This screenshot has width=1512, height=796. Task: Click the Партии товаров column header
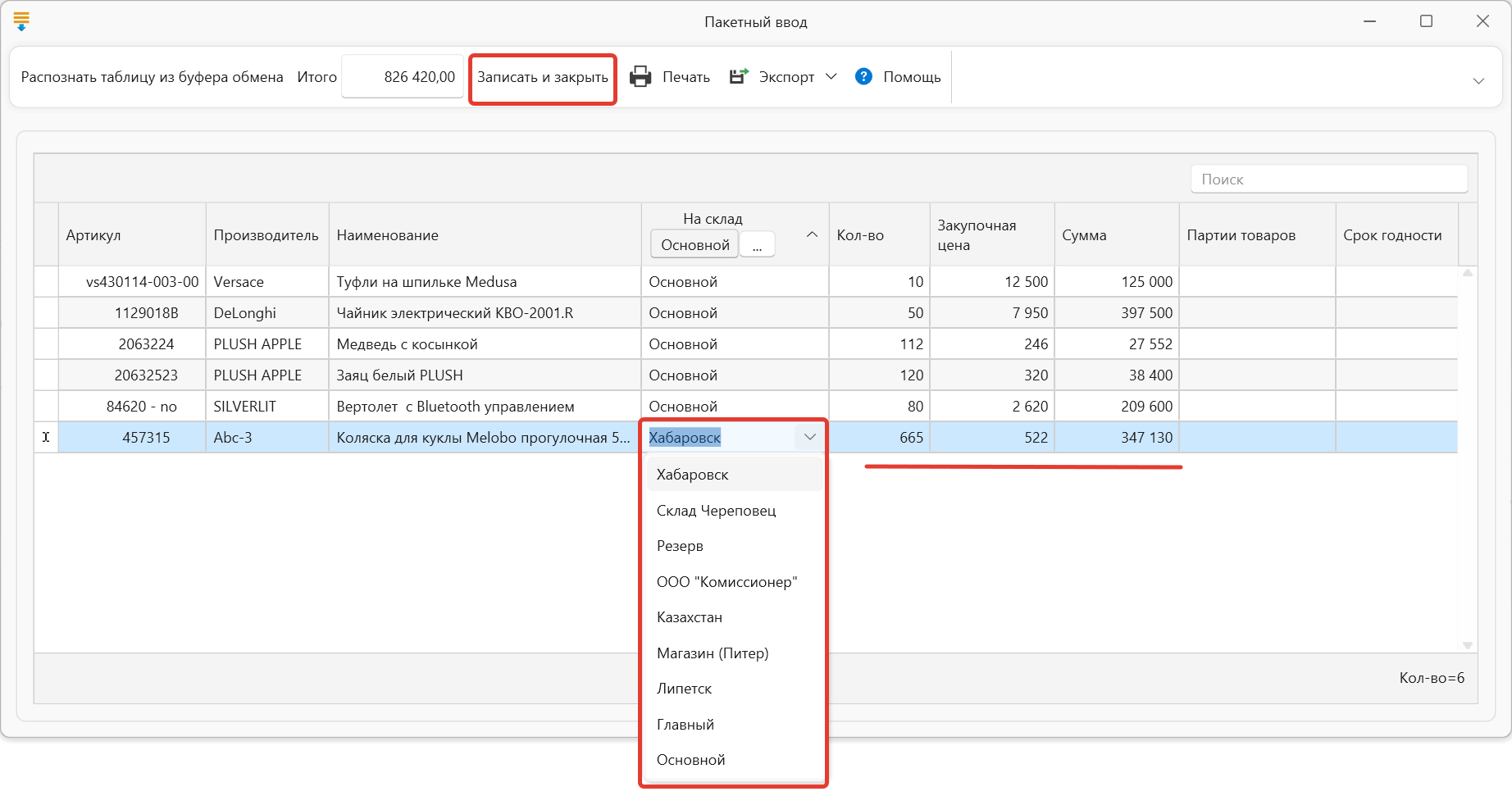pos(1257,234)
